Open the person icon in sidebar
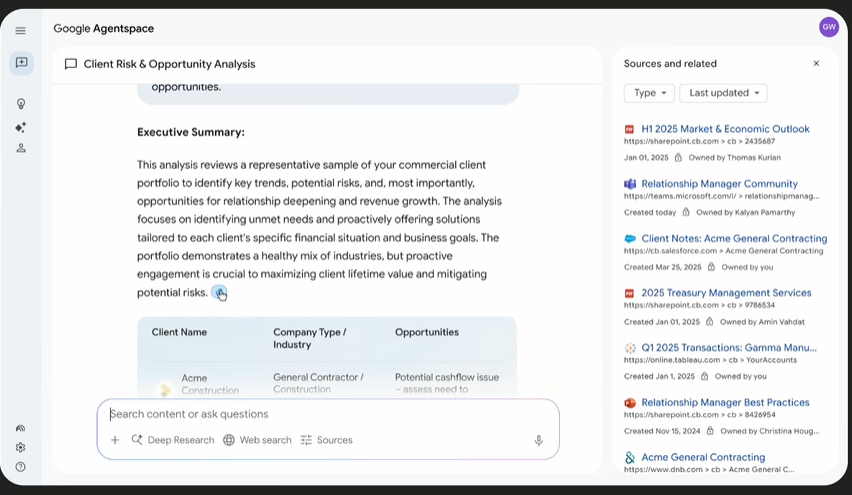The width and height of the screenshot is (852, 495). [x=21, y=148]
